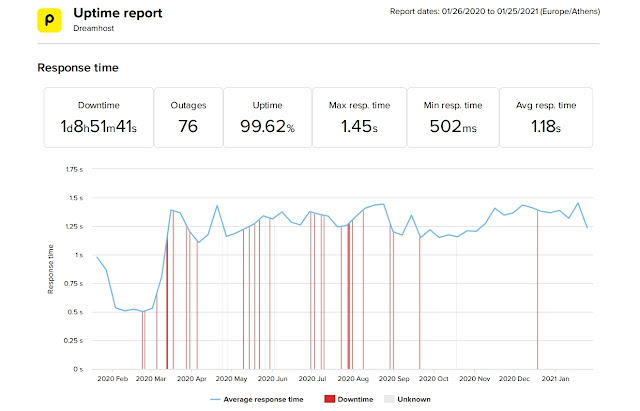Select the Outages 76 stat card
Screen dimensions: 640x411
(188, 117)
